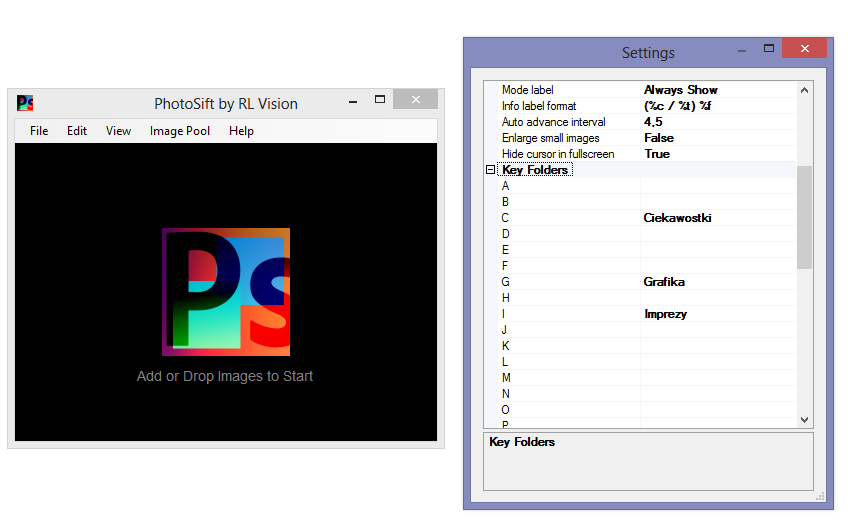Open the View menu in PhotoSift
Viewport: 848px width, 525px height.
pos(118,131)
